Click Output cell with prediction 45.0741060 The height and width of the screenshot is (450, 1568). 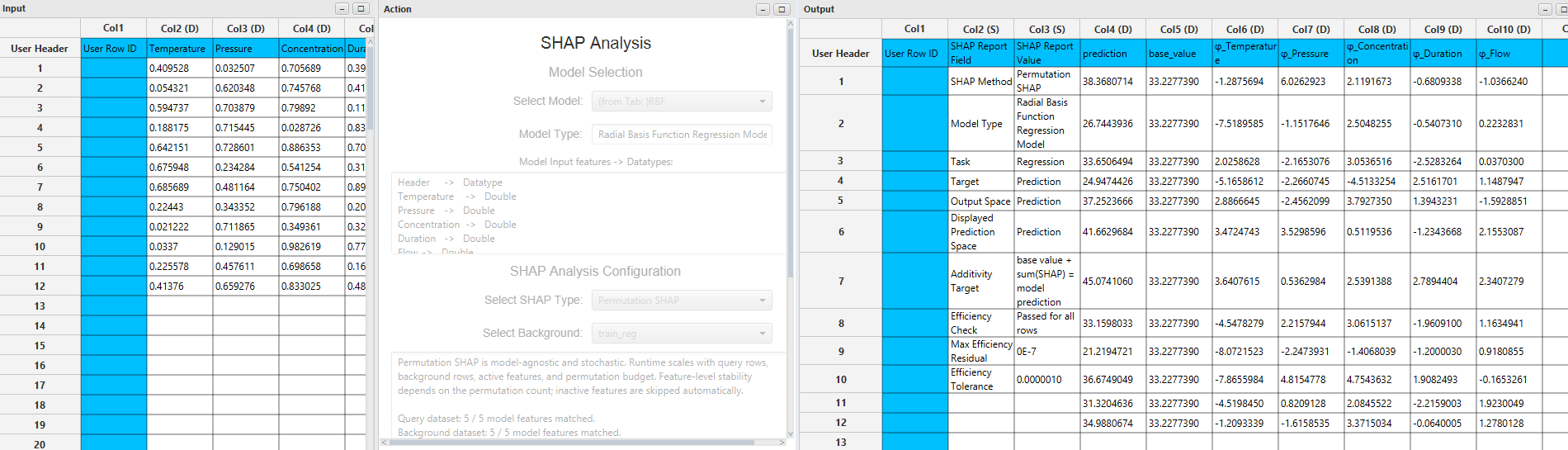click(x=1113, y=281)
